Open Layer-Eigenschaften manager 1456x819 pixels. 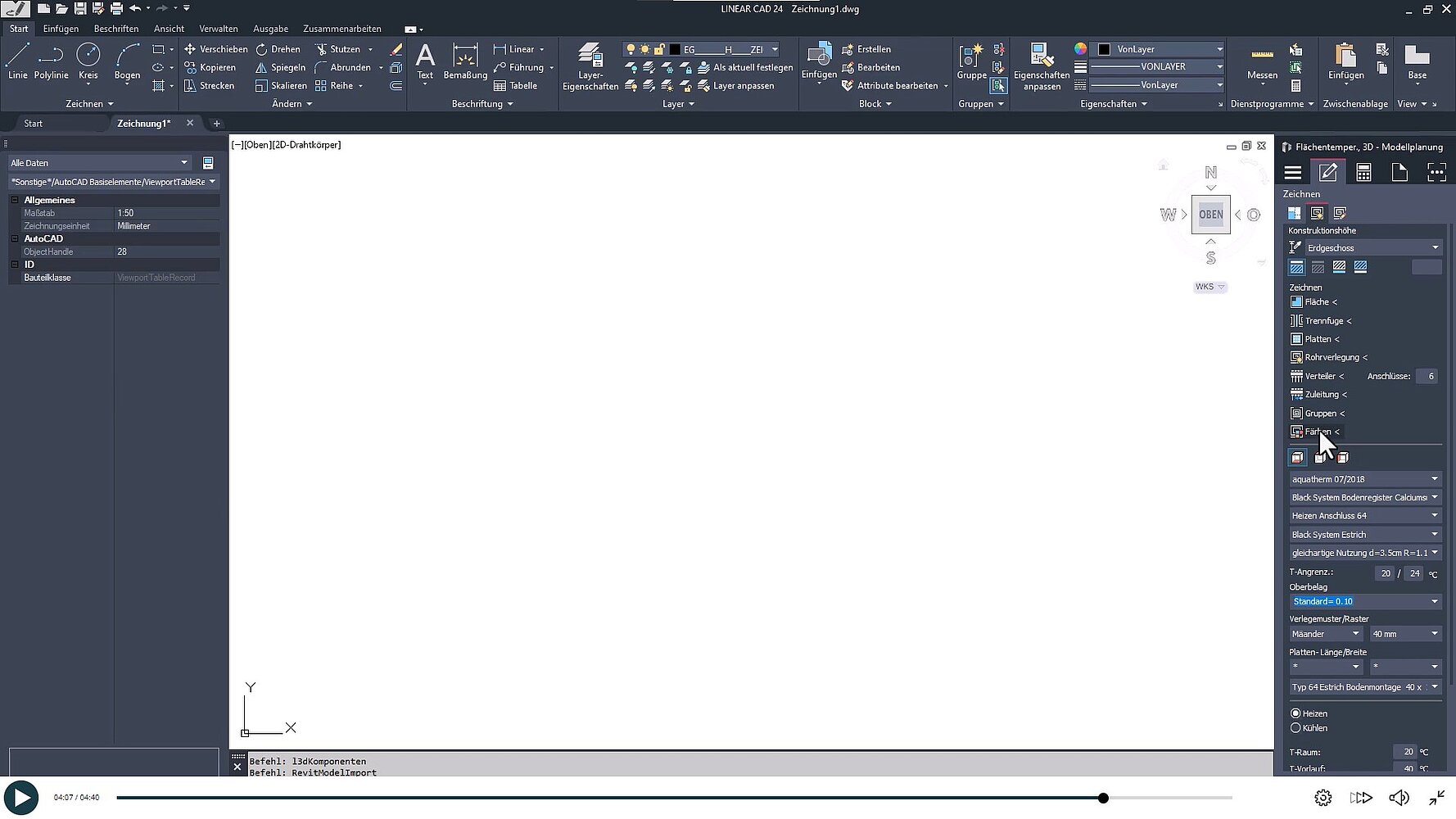[x=590, y=66]
